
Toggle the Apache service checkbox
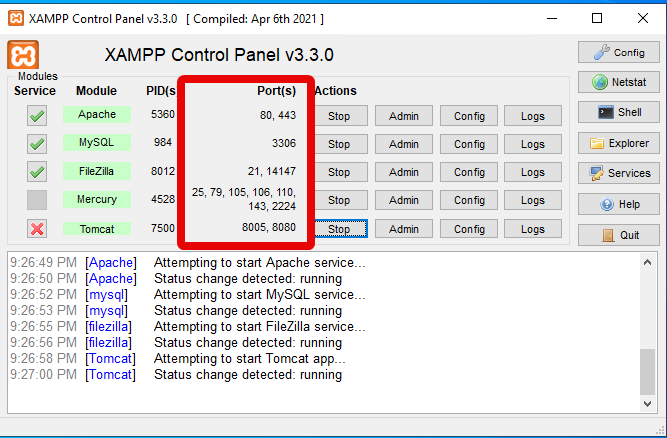(37, 116)
